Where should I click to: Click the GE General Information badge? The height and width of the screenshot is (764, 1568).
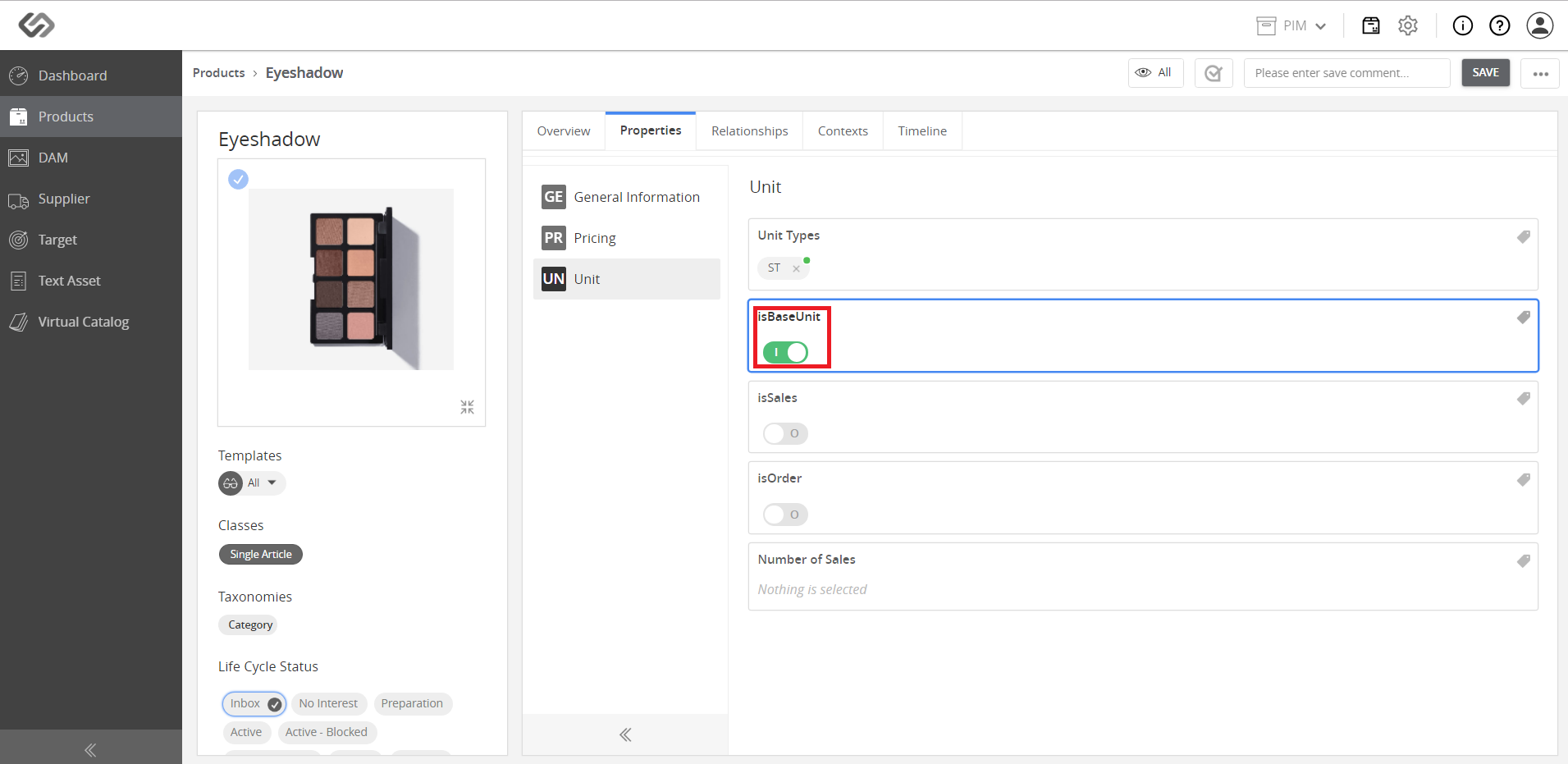point(554,197)
